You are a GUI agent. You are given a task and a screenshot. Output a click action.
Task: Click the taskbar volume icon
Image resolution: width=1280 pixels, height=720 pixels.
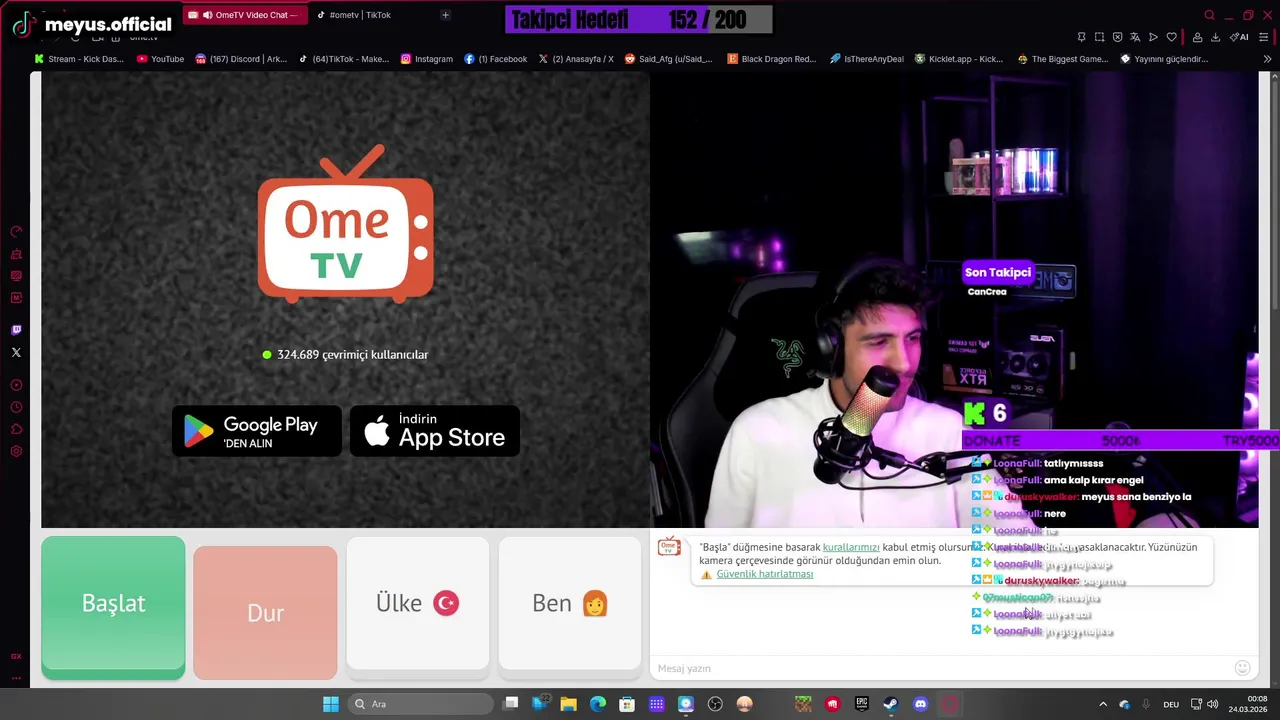(x=1212, y=704)
